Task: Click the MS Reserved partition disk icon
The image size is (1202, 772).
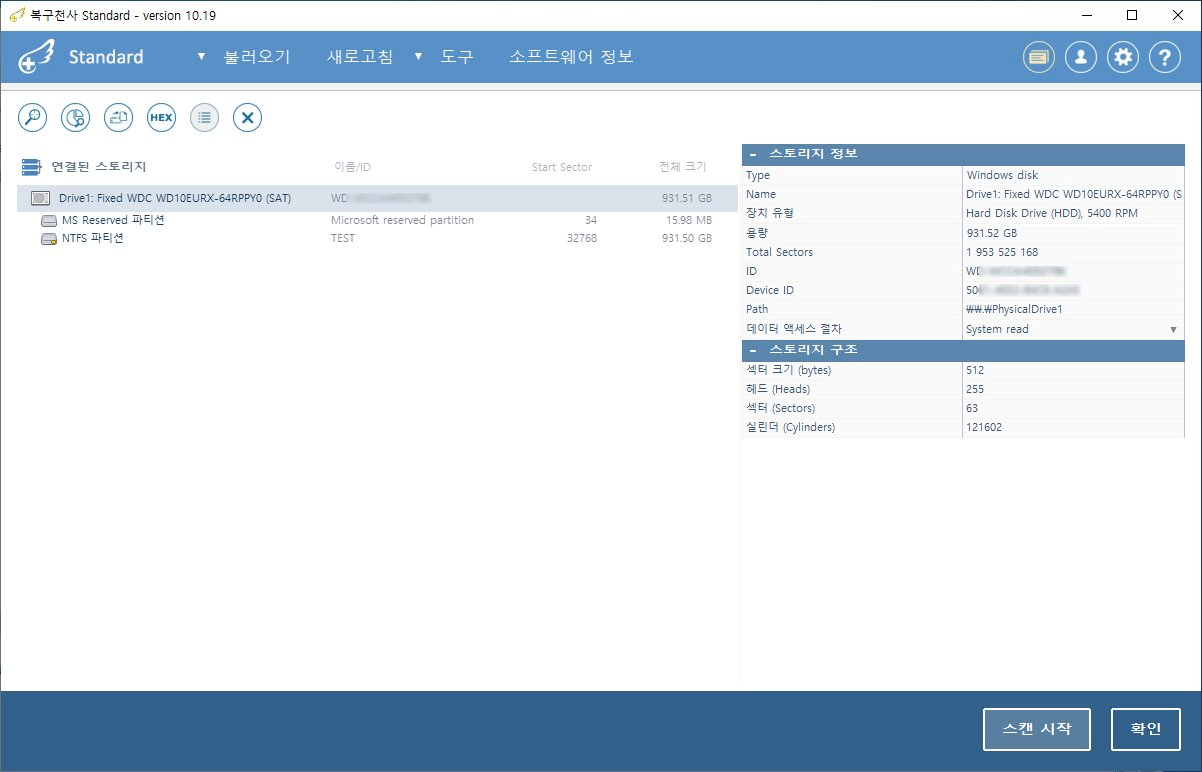Action: [49, 220]
